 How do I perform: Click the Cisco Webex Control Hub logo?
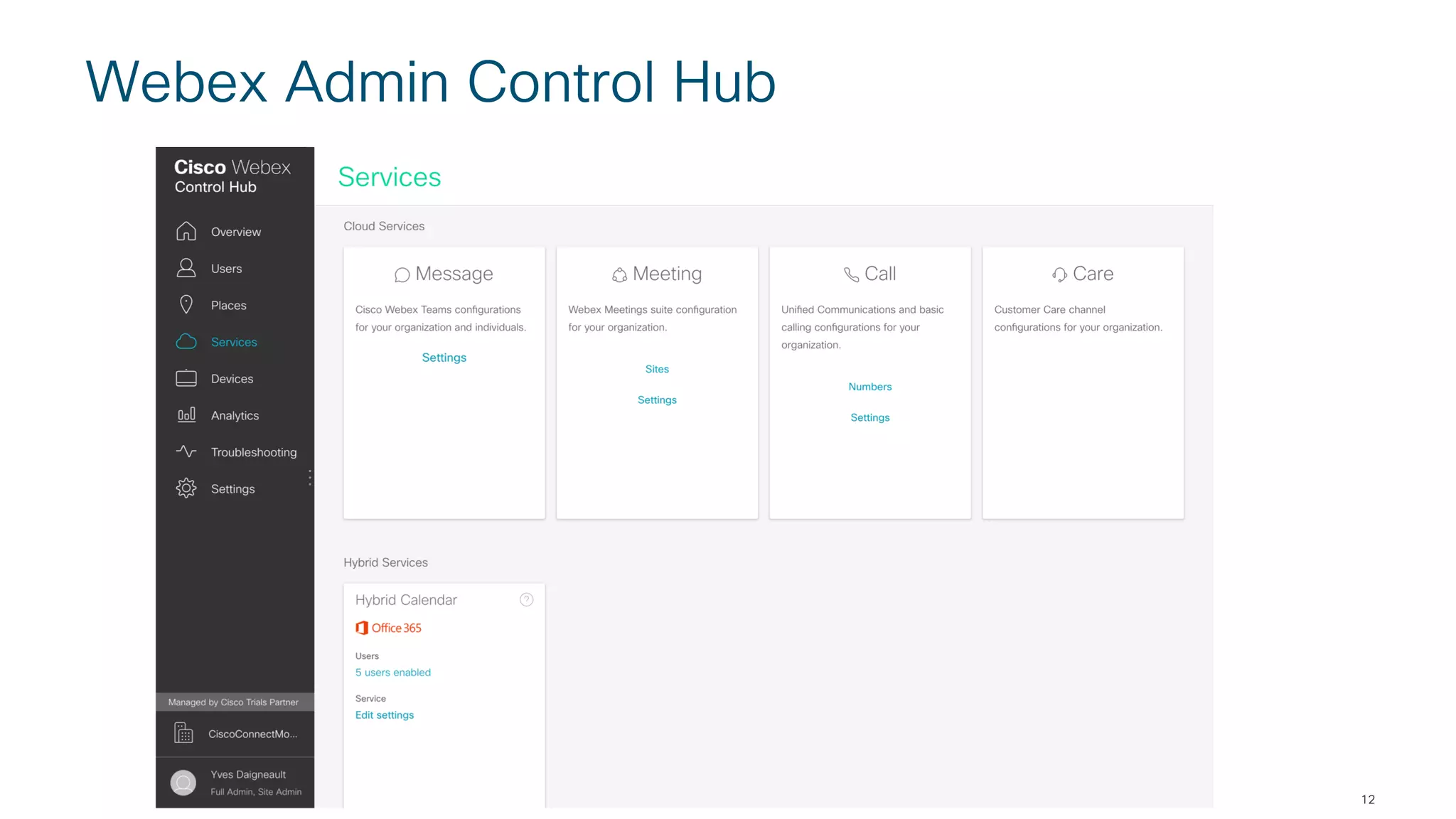(x=232, y=176)
